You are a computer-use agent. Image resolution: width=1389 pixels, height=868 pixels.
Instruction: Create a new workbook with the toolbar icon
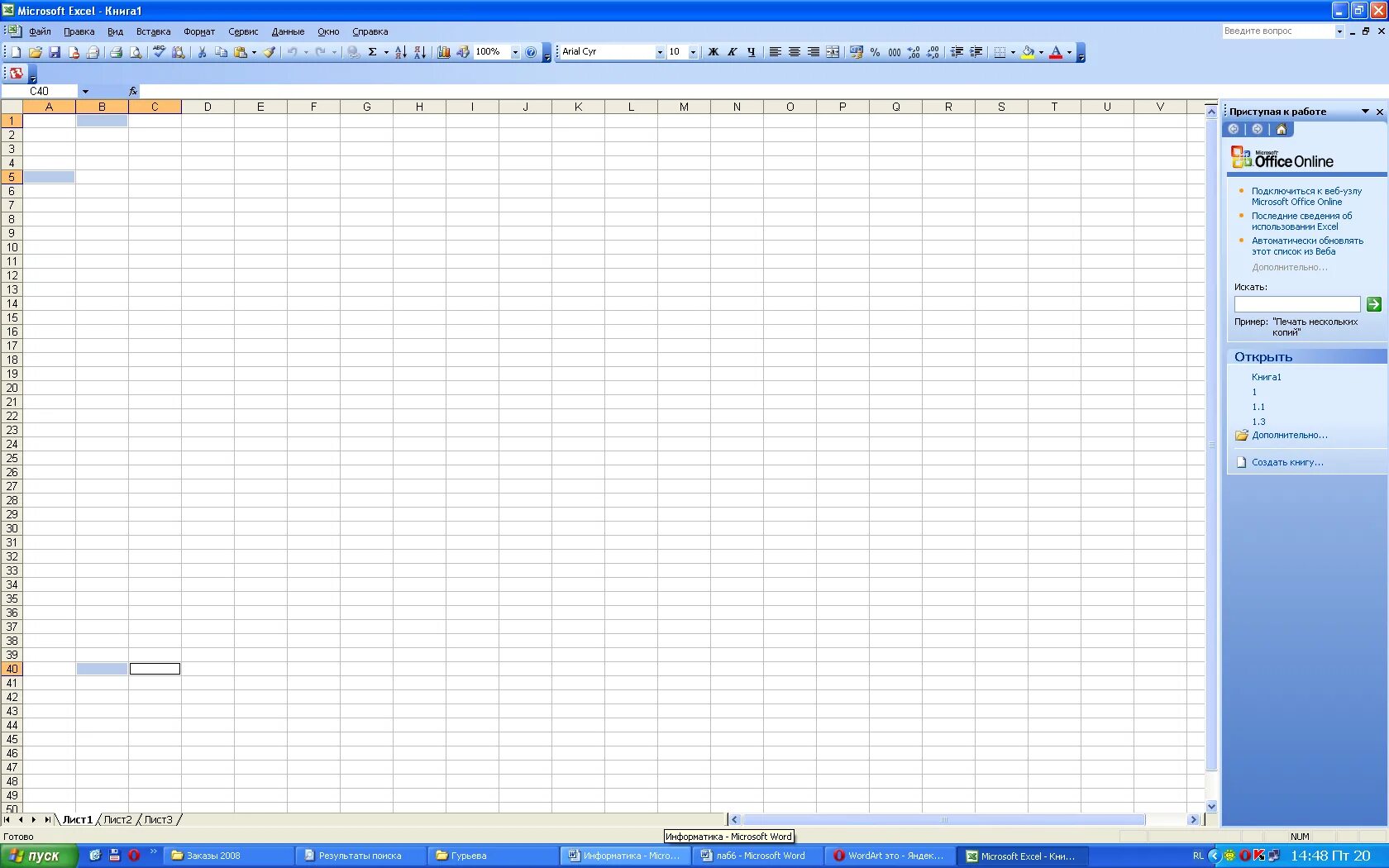click(x=16, y=52)
